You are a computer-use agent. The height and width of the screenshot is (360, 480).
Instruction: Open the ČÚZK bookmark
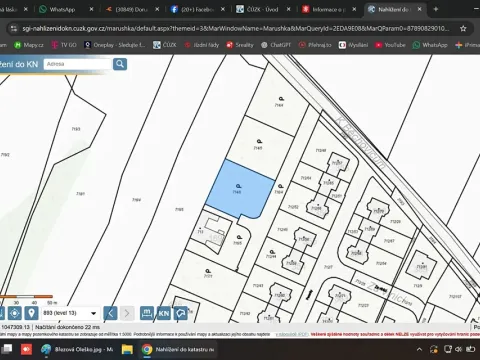pyautogui.click(x=165, y=45)
